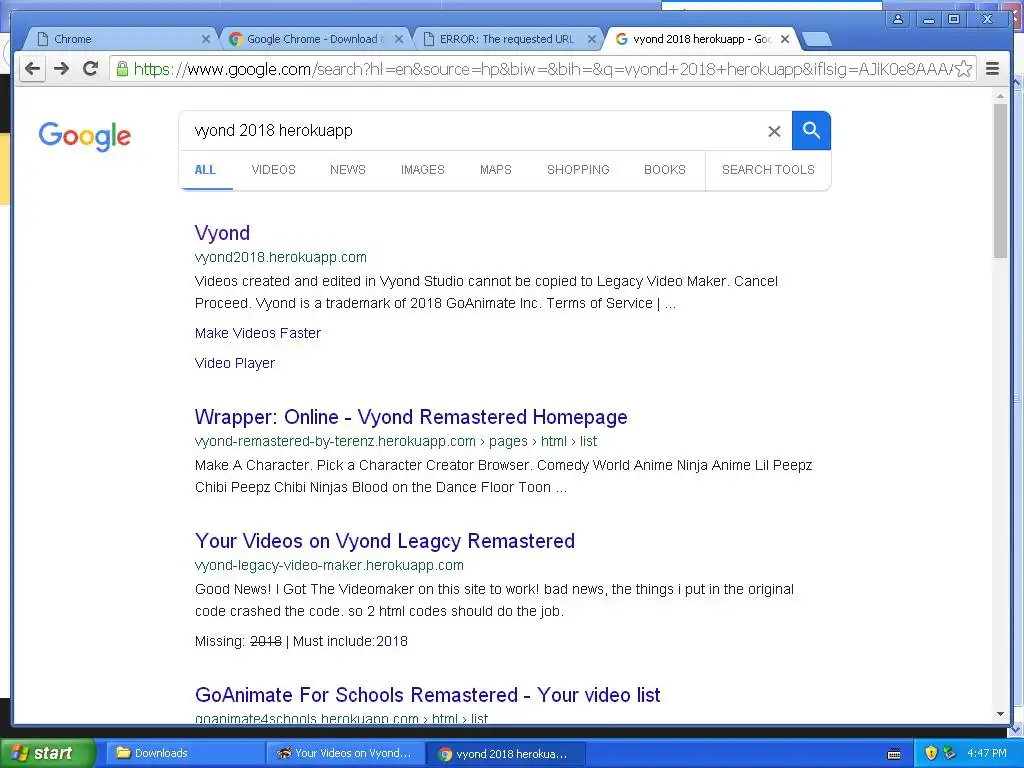This screenshot has width=1024, height=768.
Task: Click the Google logo
Action: click(84, 136)
